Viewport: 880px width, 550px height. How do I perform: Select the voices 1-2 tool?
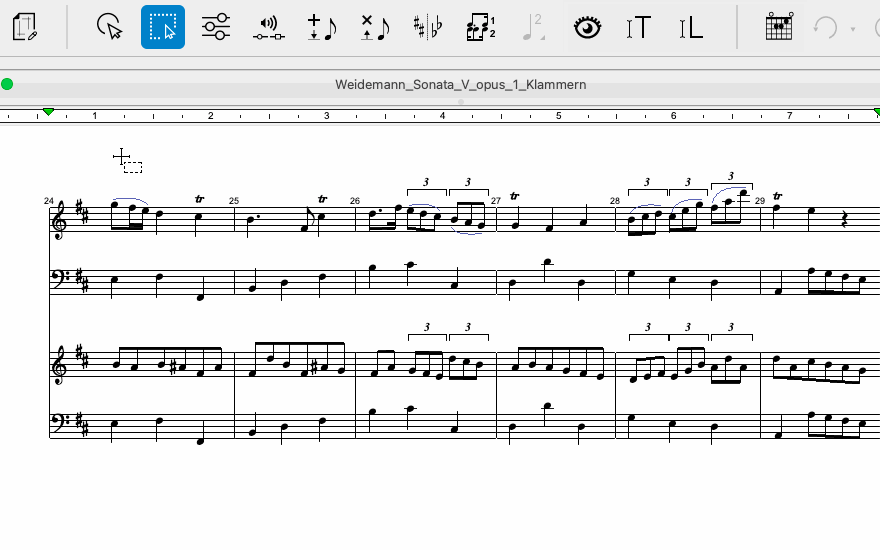tap(481, 27)
